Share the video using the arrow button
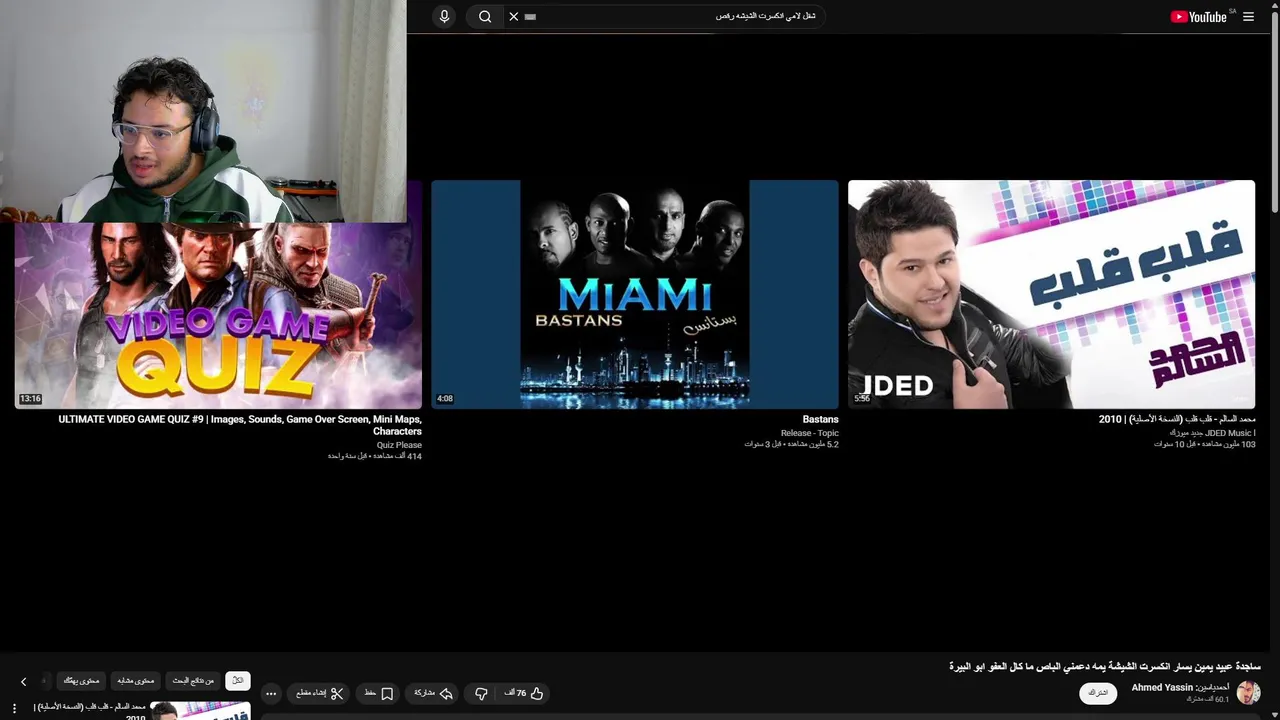This screenshot has height=720, width=1280. (x=432, y=693)
